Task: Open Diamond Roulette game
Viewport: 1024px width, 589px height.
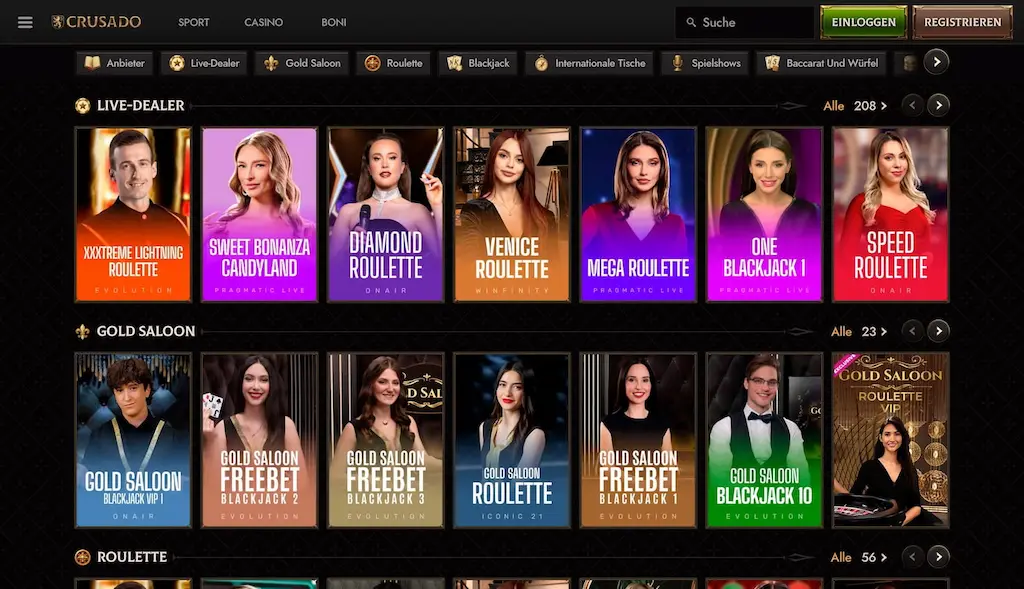Action: coord(385,214)
